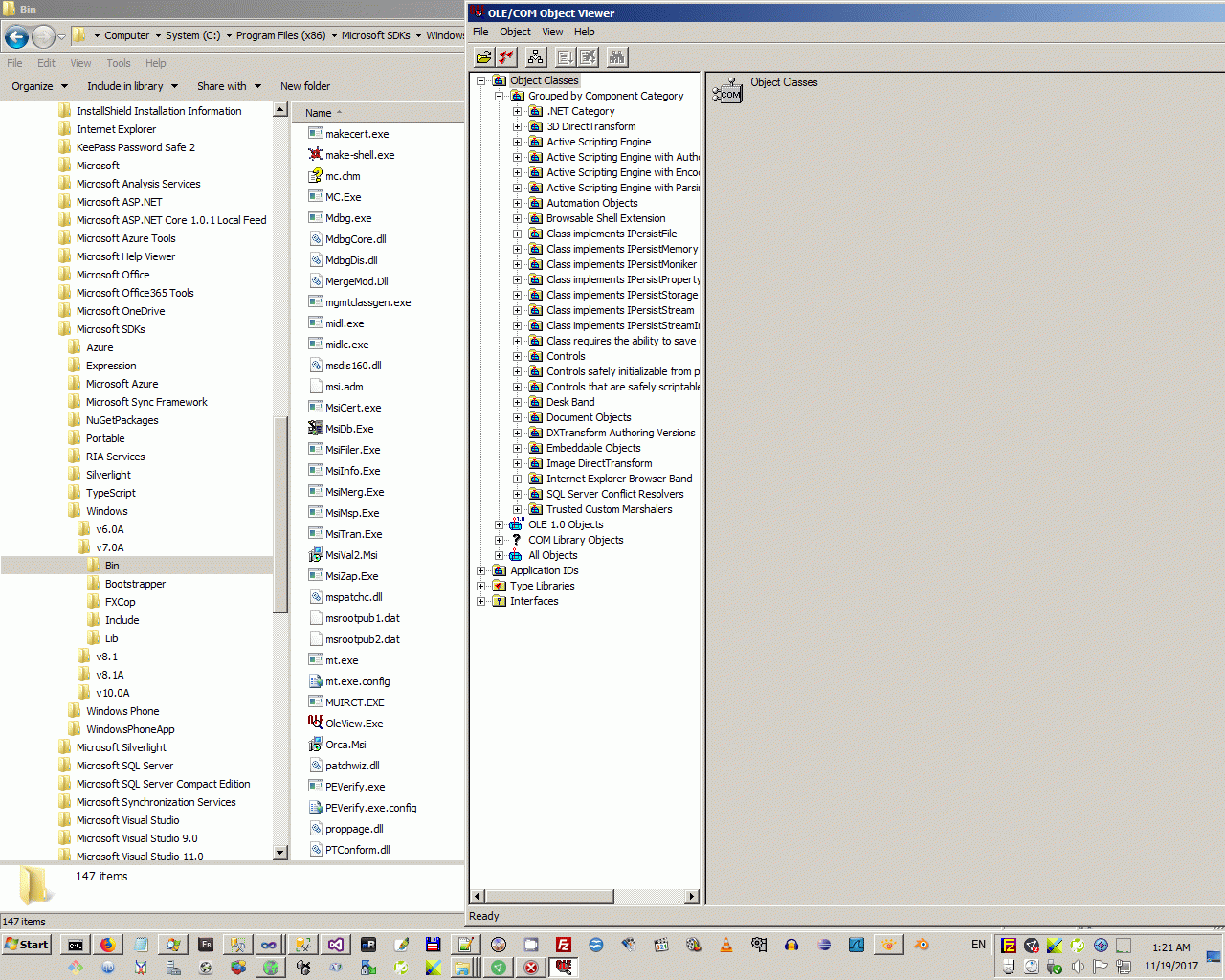
Task: Select the Controls category in the tree
Action: coord(566,356)
